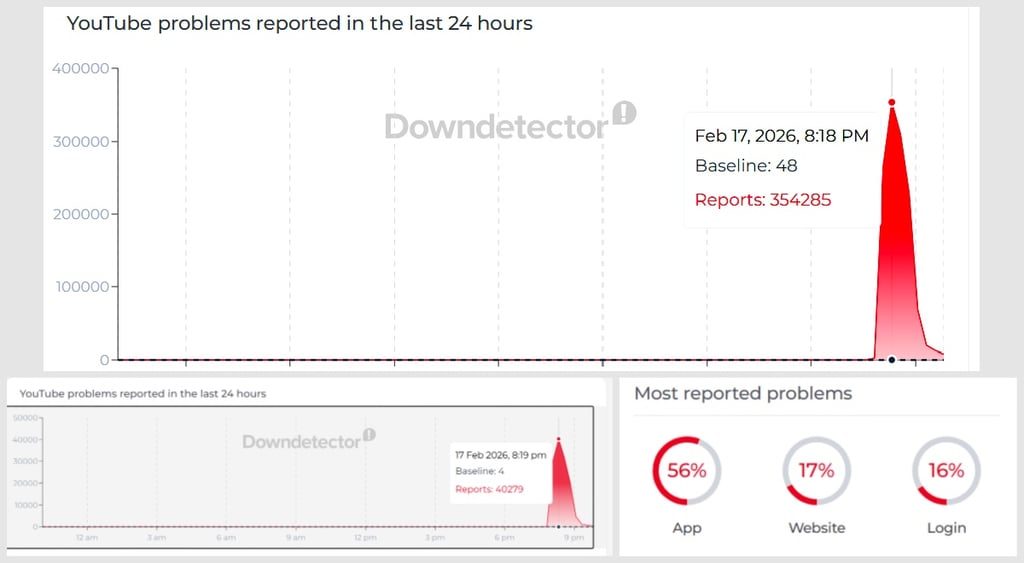This screenshot has width=1024, height=563.
Task: Click the top chart title heading
Action: coord(300,24)
